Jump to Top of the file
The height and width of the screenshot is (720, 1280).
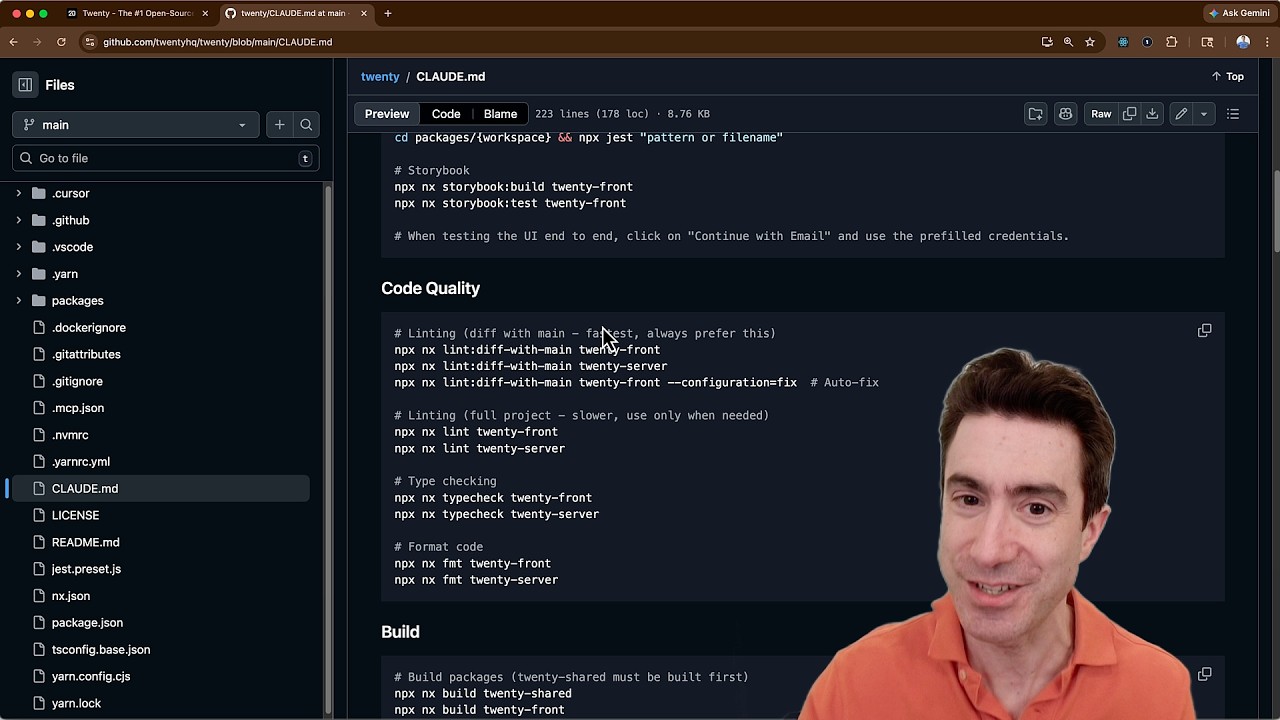click(1228, 76)
